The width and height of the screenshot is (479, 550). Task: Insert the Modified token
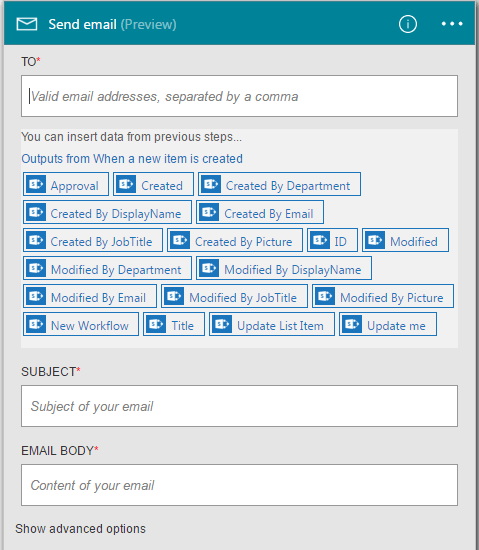coord(405,240)
